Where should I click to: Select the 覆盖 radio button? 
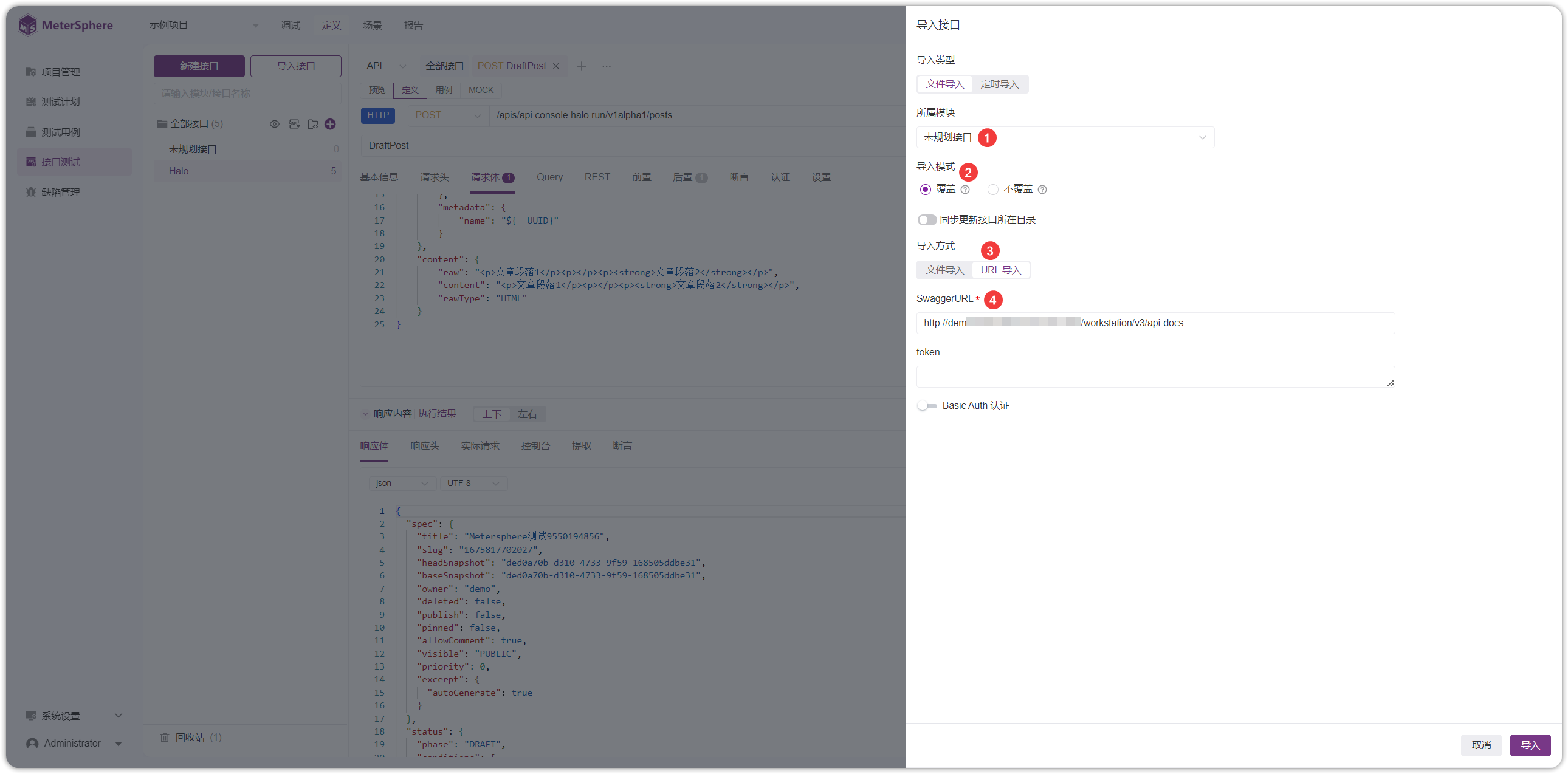[925, 189]
